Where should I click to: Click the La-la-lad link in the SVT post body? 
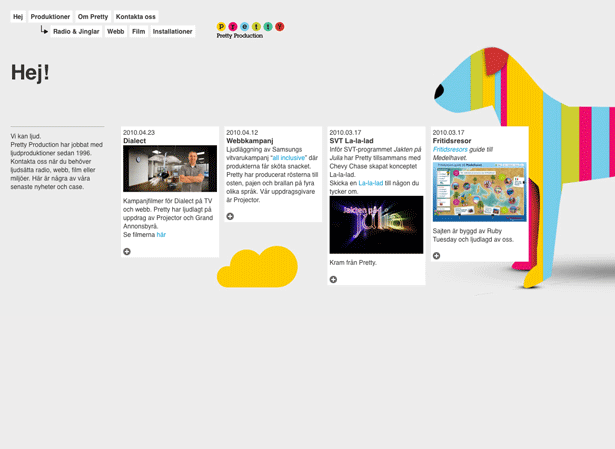370,184
